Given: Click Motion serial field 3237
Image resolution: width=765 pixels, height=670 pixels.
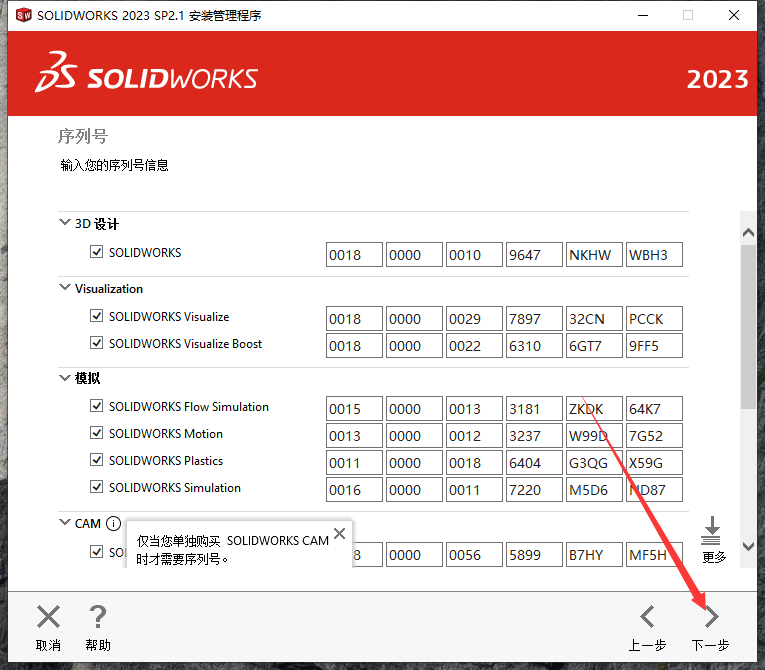Looking at the screenshot, I should (x=534, y=435).
